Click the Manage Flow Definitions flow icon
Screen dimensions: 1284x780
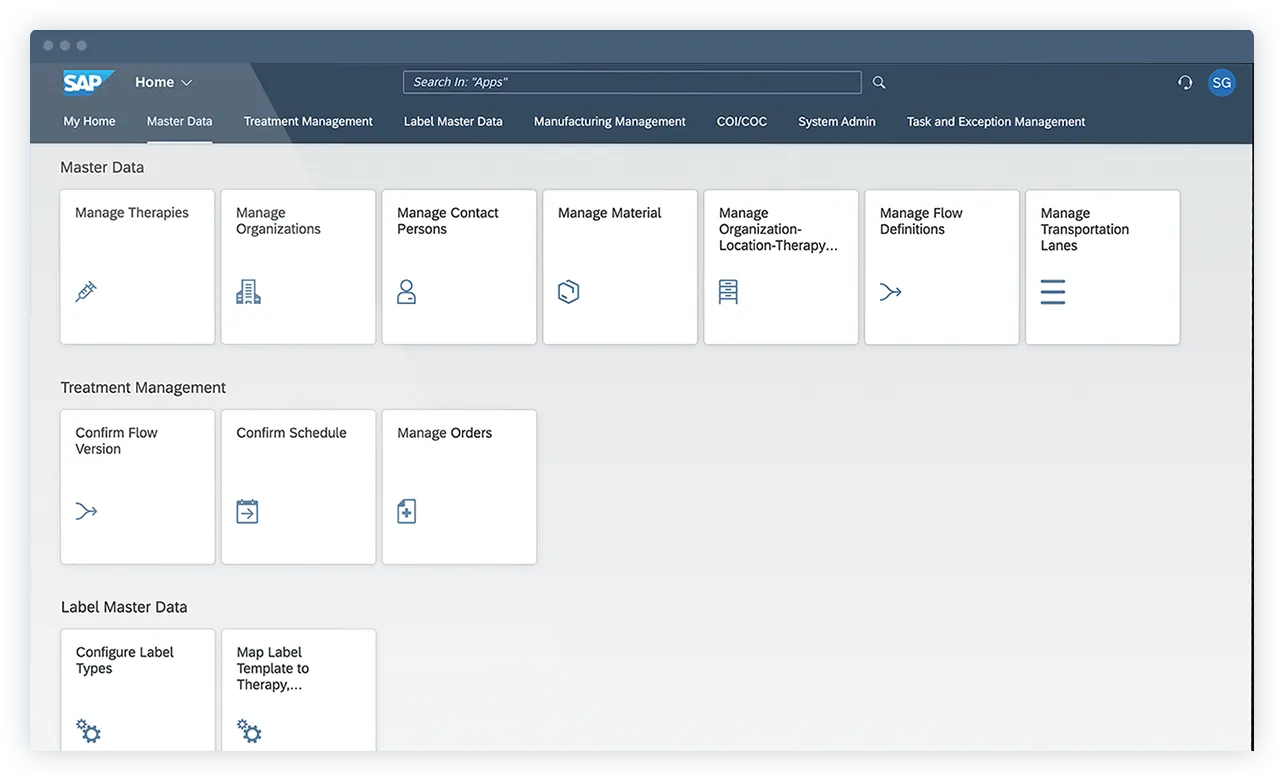[x=891, y=291]
